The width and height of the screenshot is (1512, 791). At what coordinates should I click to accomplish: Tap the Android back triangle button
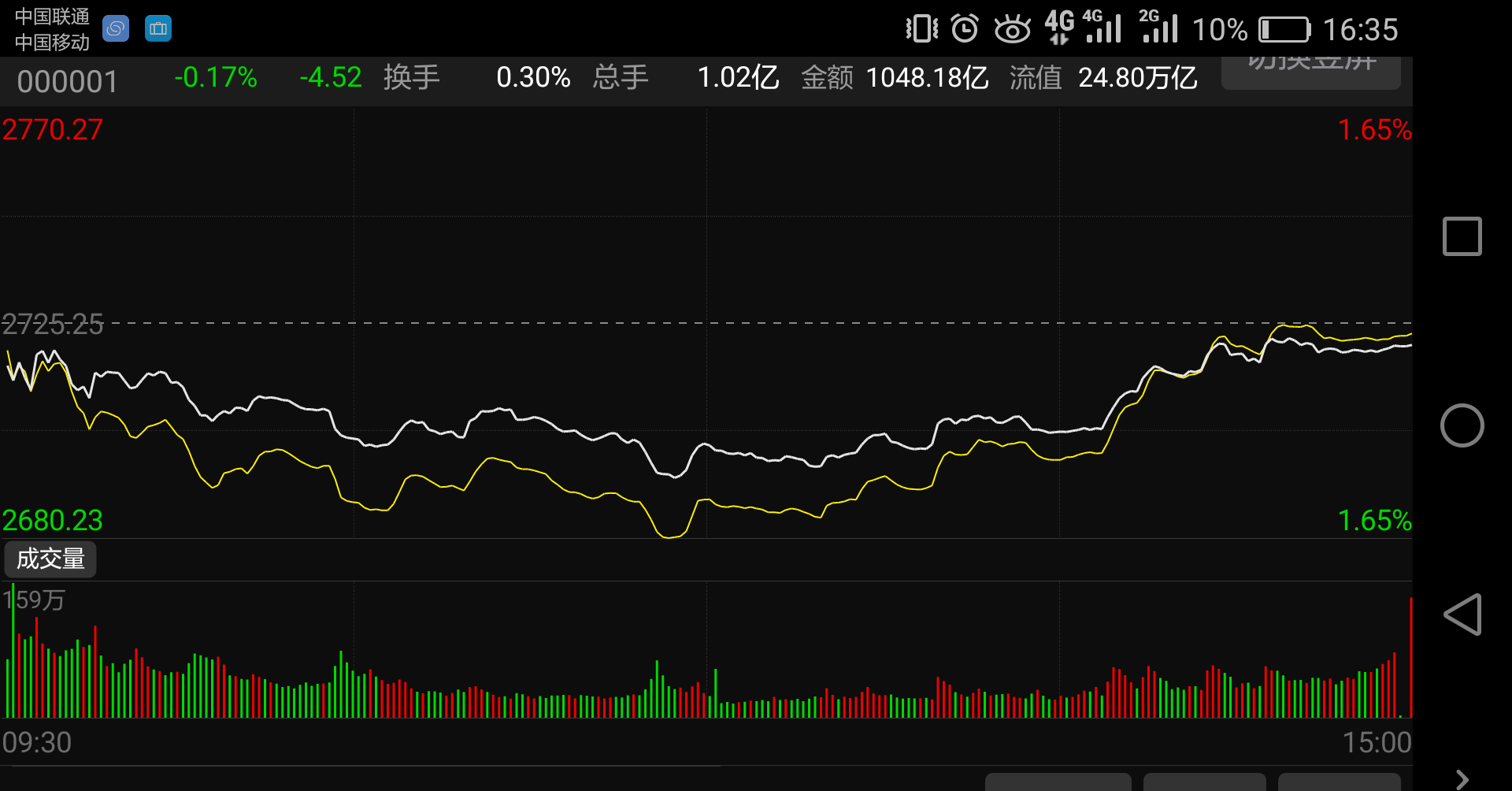tap(1462, 615)
